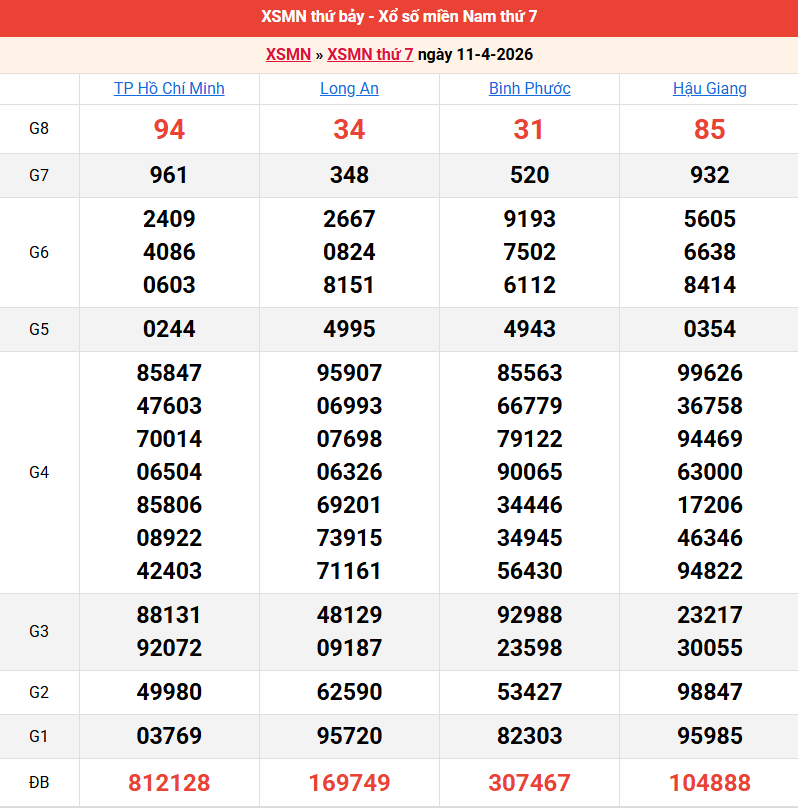Click TP Hồ Chí Minh special prize 812128
This screenshot has height=808, width=798.
169,782
